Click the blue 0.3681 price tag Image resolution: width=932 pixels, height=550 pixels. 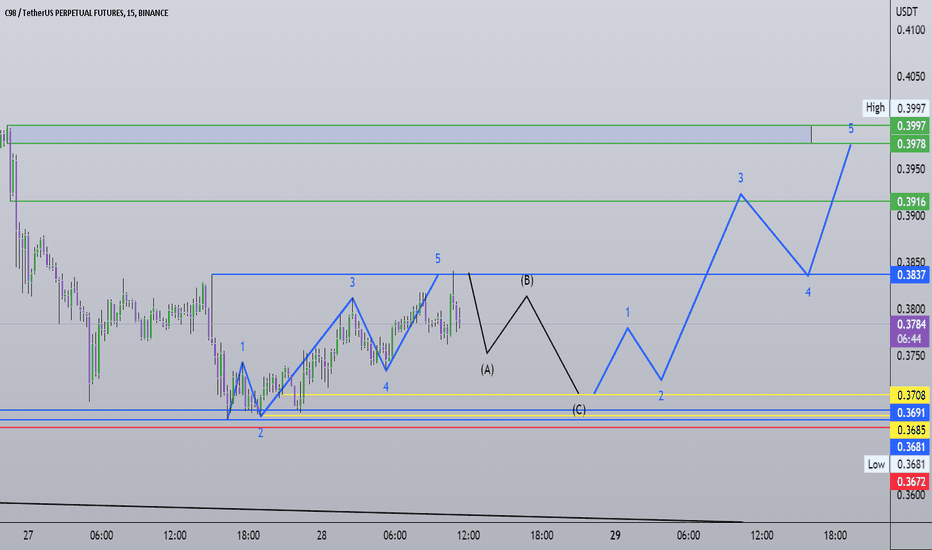click(910, 447)
